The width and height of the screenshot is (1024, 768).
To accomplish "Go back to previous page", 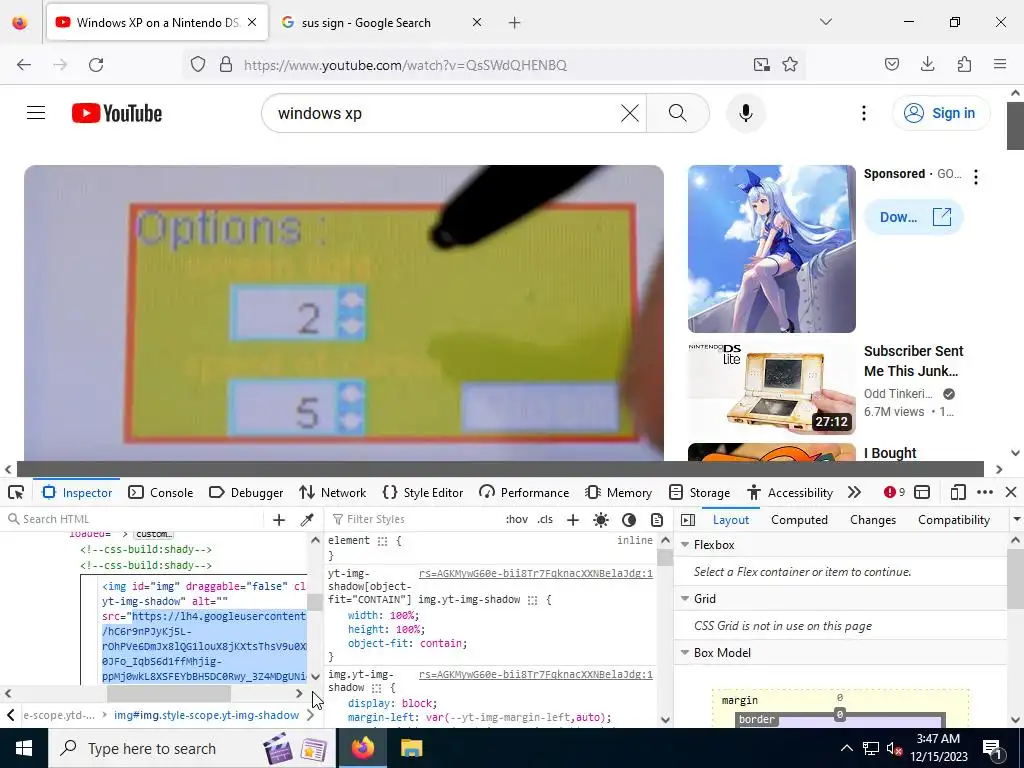I will click(x=24, y=65).
